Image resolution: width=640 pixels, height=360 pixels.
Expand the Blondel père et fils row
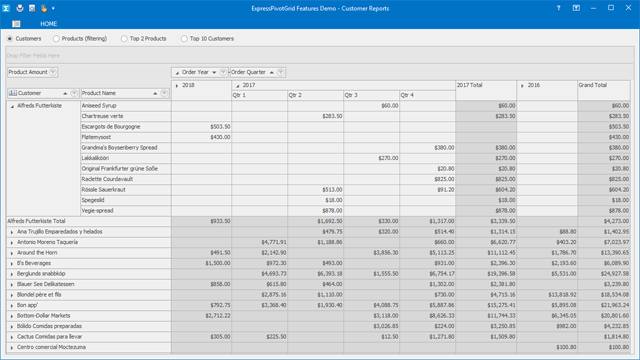coord(12,295)
